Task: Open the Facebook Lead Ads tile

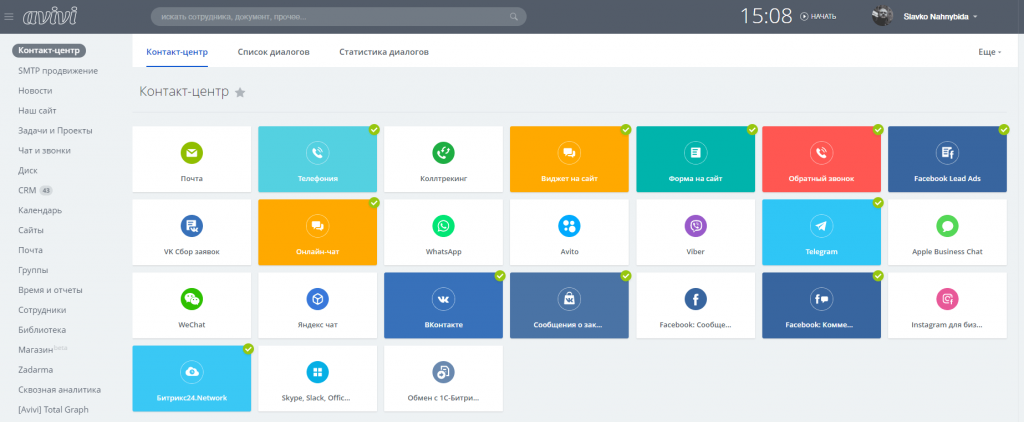Action: (948, 159)
